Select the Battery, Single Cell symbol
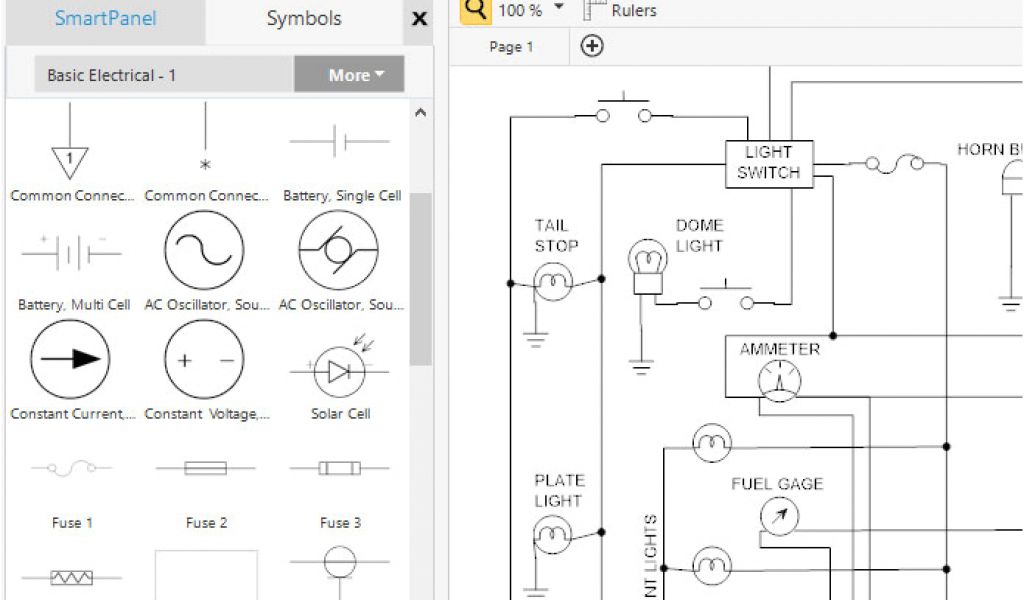This screenshot has width=1024, height=600. [x=341, y=144]
